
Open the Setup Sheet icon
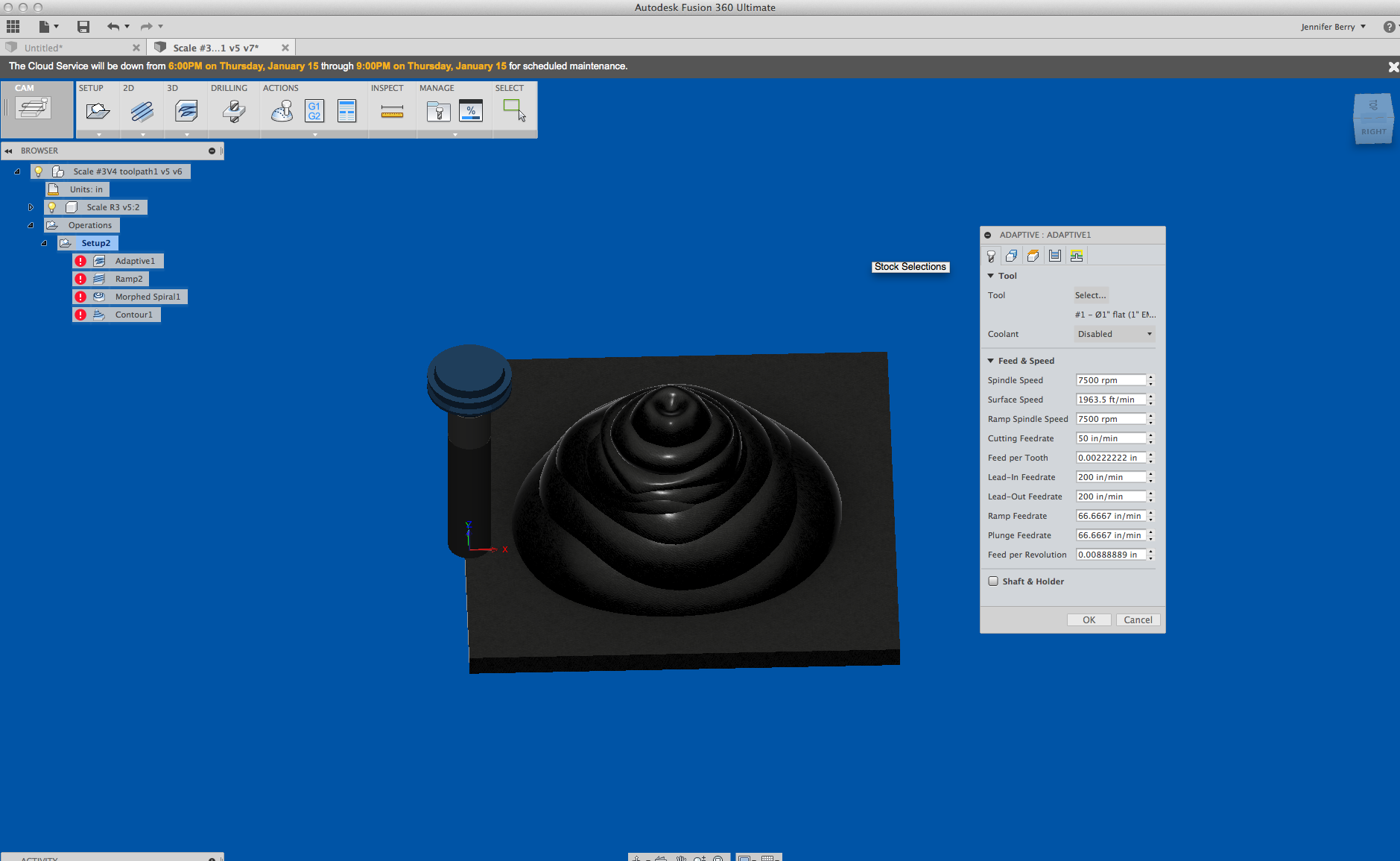click(x=346, y=111)
